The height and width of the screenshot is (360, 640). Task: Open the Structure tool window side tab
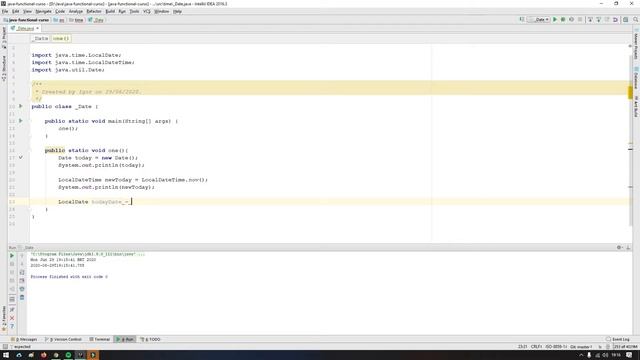click(x=4, y=68)
